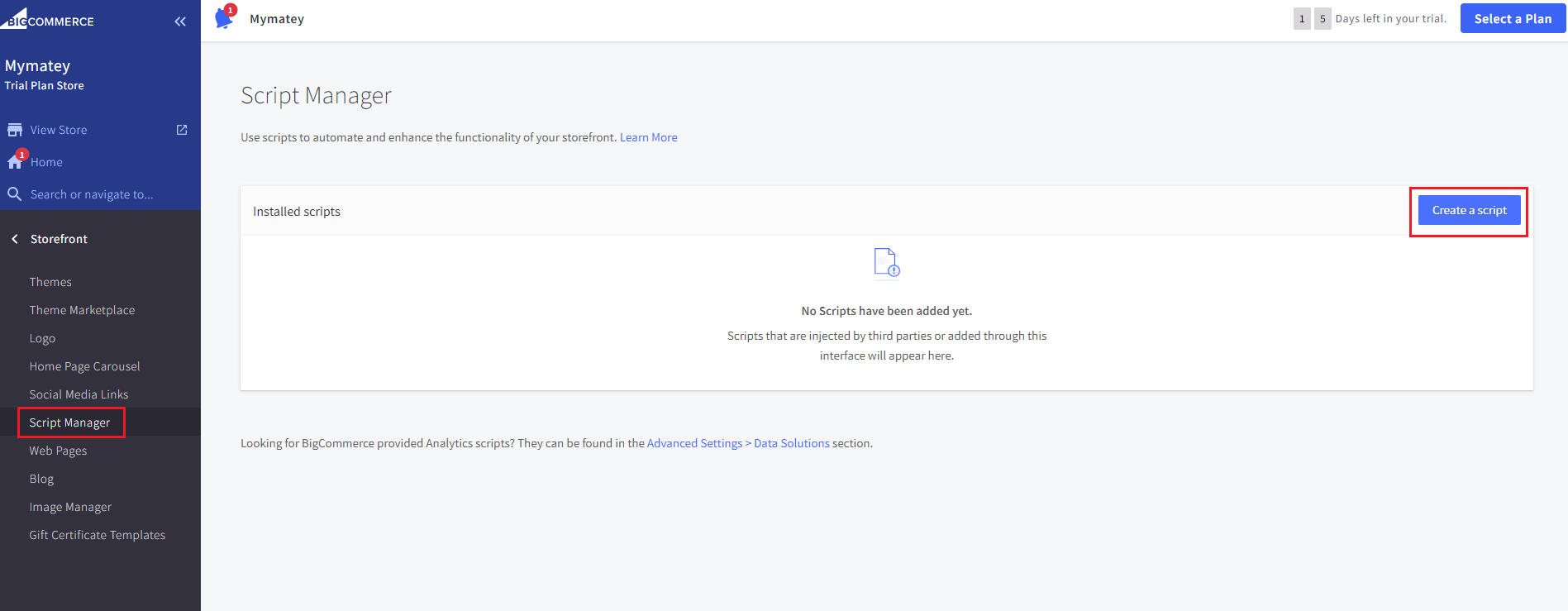
Task: Click the Mymatey store name in sidebar
Action: 37,65
